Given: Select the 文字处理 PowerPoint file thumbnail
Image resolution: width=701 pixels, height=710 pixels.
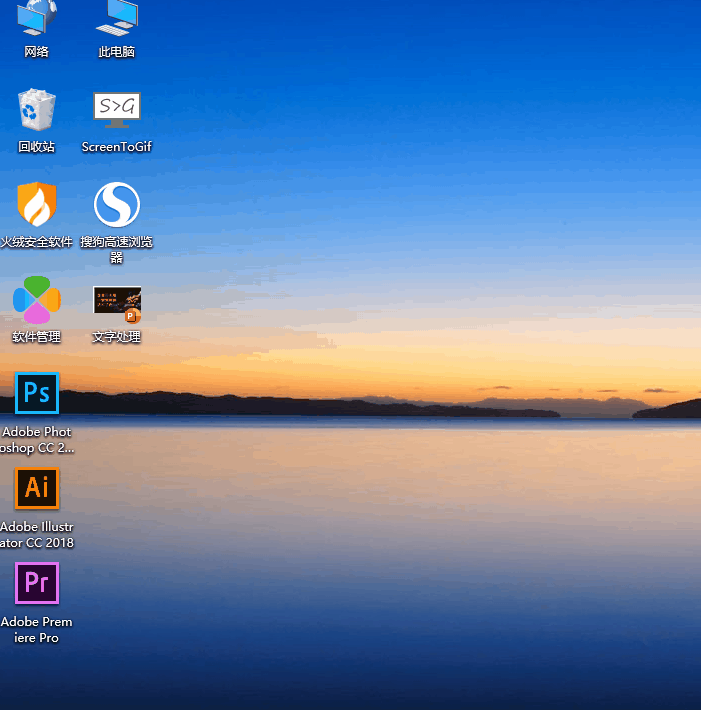Looking at the screenshot, I should point(117,304).
